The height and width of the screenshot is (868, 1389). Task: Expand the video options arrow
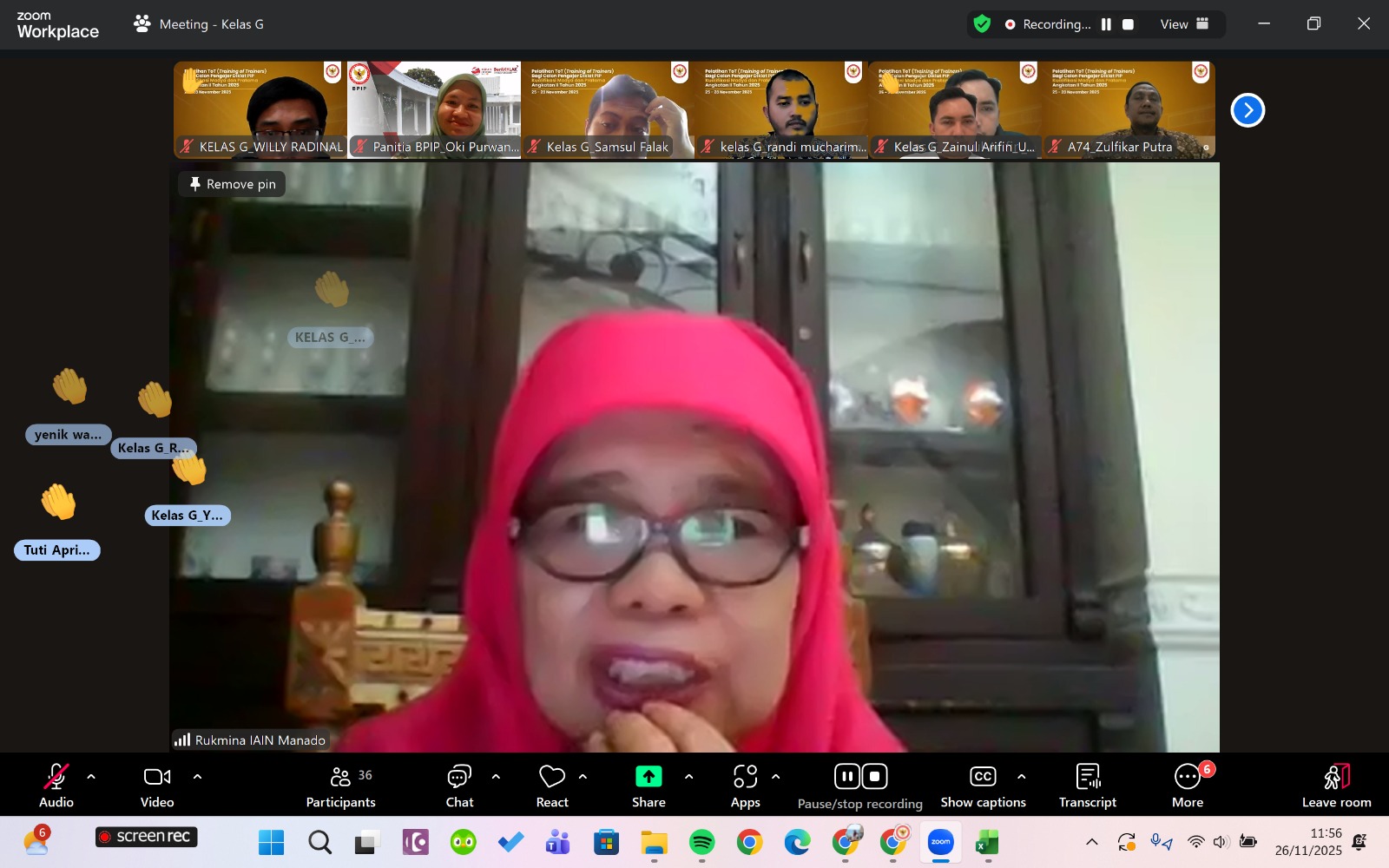point(197,777)
